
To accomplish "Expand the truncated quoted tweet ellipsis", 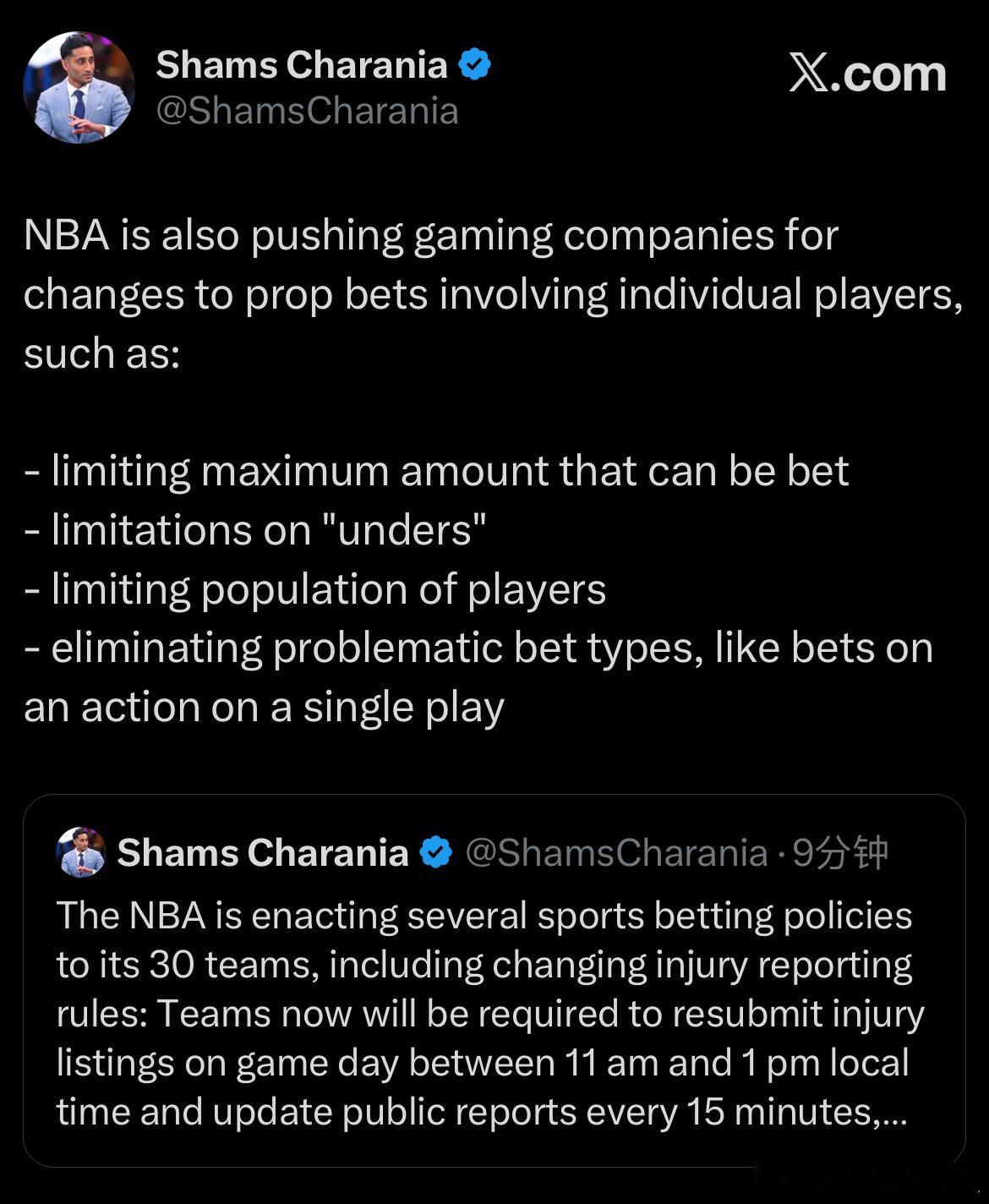I will (x=894, y=1113).
